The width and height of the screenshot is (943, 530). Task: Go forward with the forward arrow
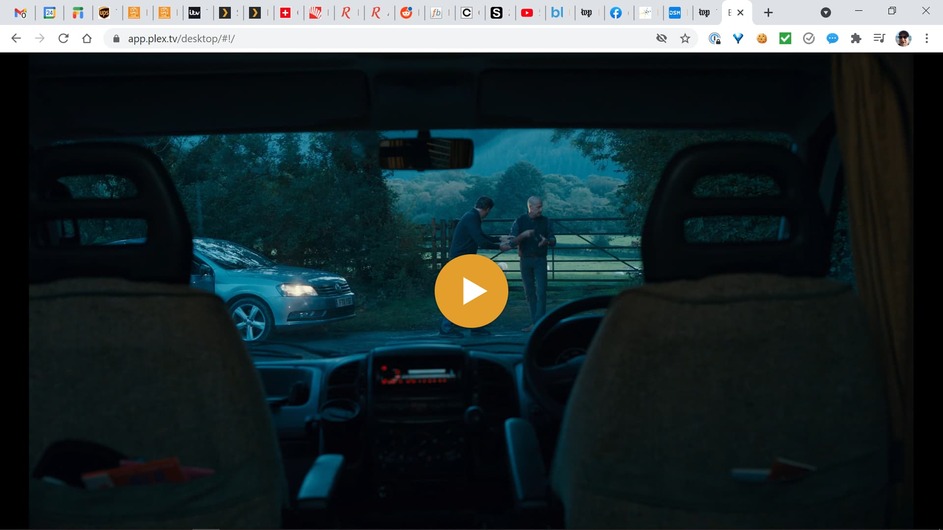click(40, 39)
